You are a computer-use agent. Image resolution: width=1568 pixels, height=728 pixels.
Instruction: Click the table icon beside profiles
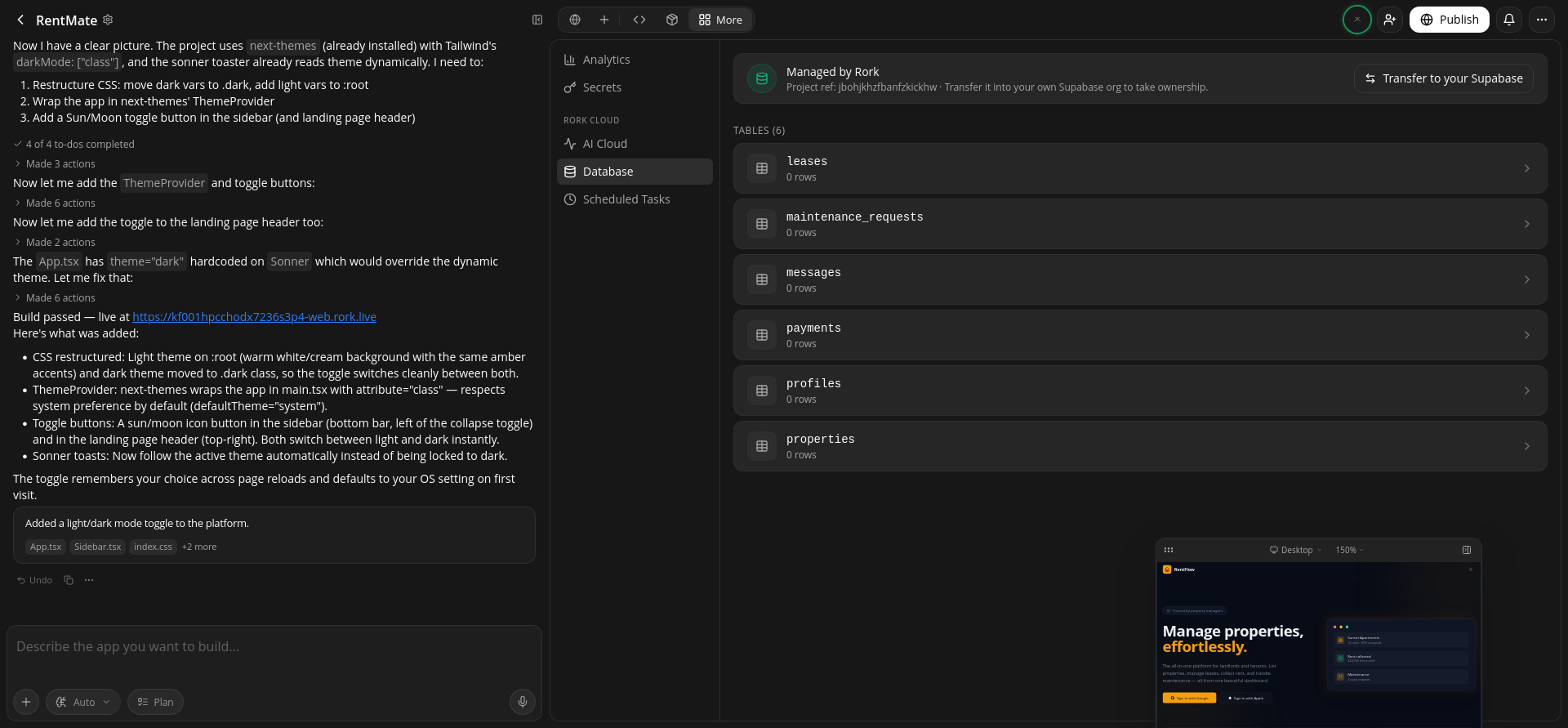tap(762, 391)
